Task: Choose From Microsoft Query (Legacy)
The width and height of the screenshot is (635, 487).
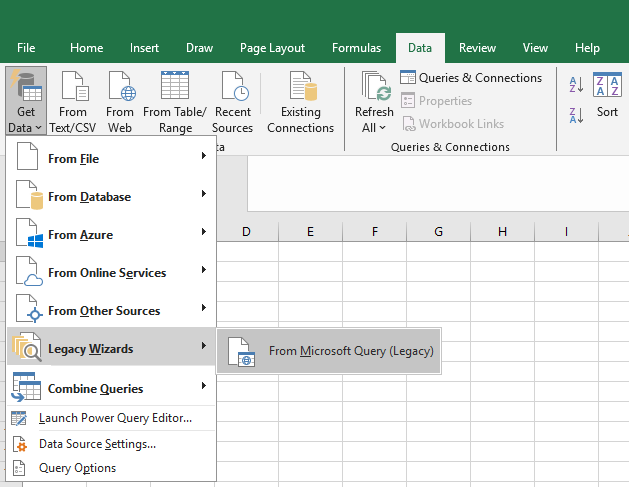Action: click(x=329, y=351)
